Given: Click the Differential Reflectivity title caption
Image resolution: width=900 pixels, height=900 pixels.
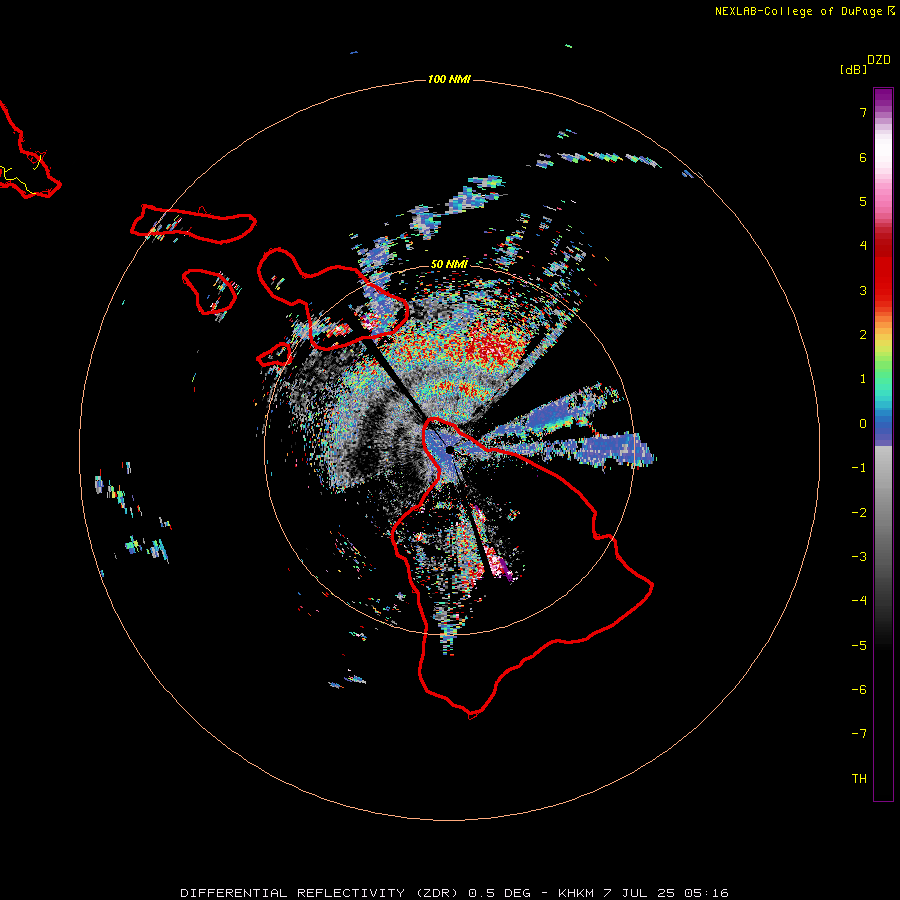Looking at the screenshot, I should coord(454,893).
